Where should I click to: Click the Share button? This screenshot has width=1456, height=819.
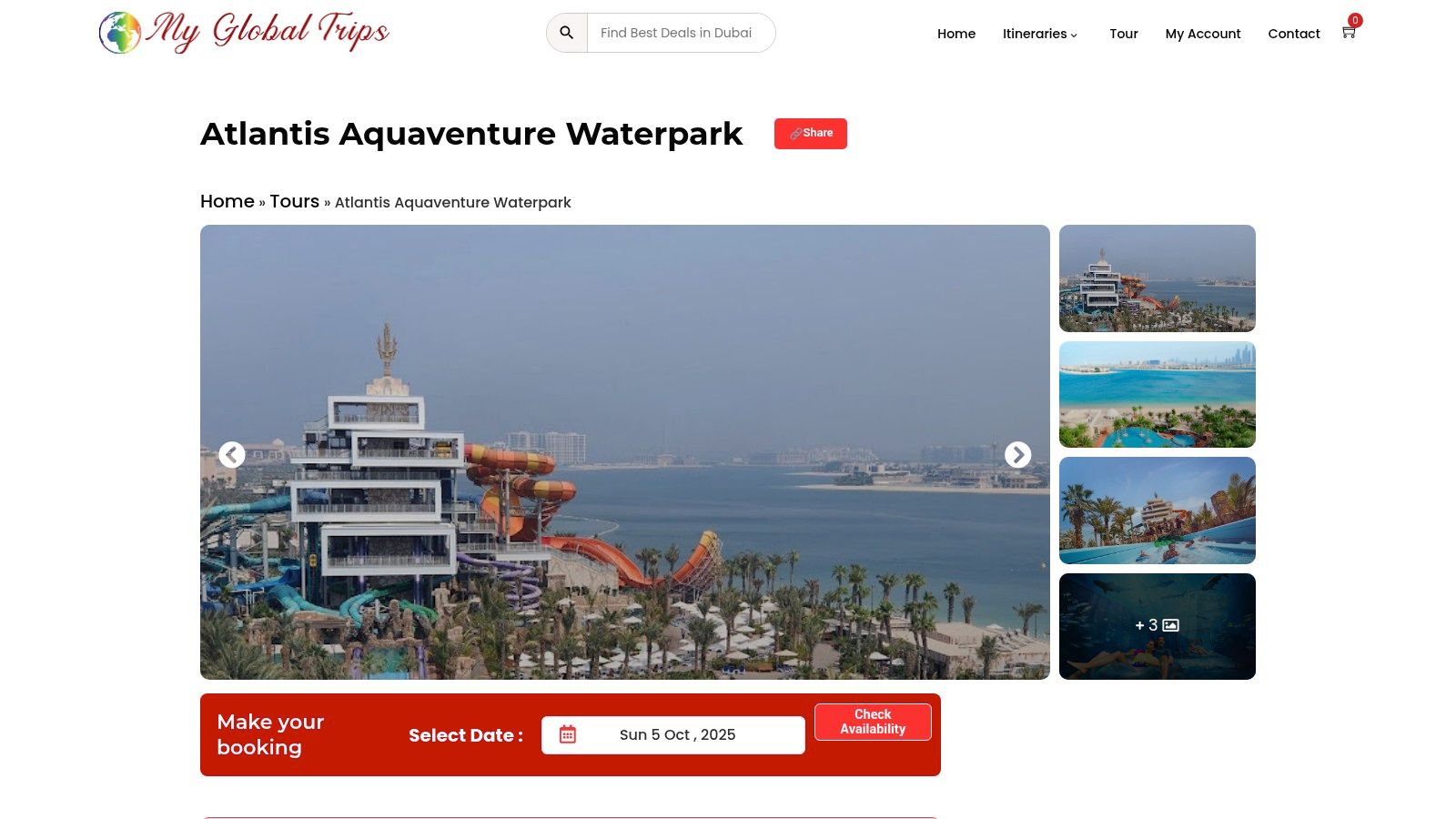pos(811,134)
